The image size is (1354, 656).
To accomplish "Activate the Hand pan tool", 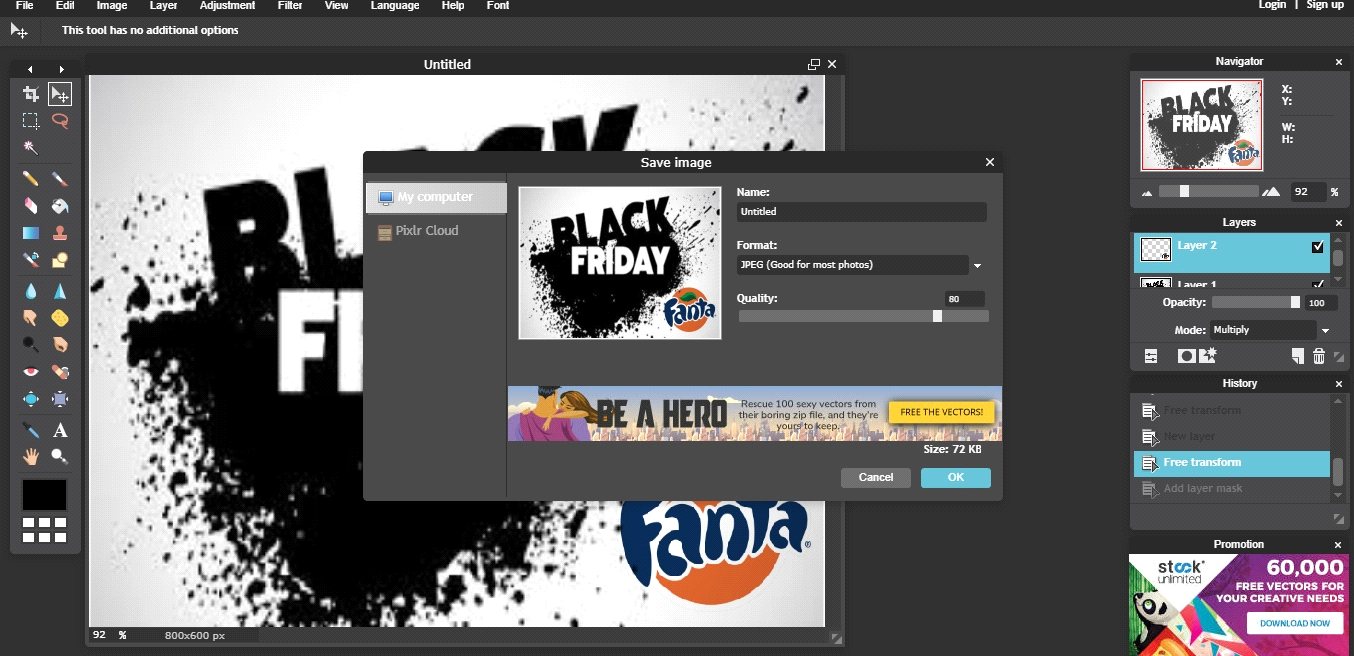I will tap(31, 457).
